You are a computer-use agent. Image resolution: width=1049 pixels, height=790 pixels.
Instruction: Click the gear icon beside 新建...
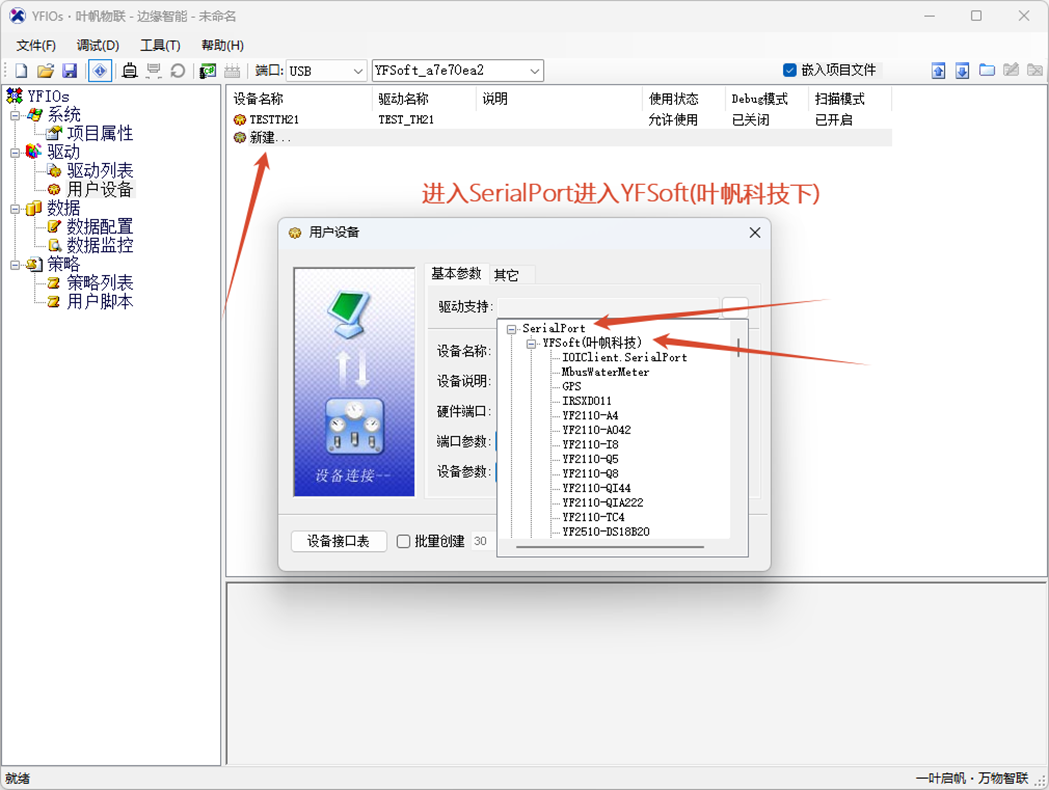pos(240,138)
